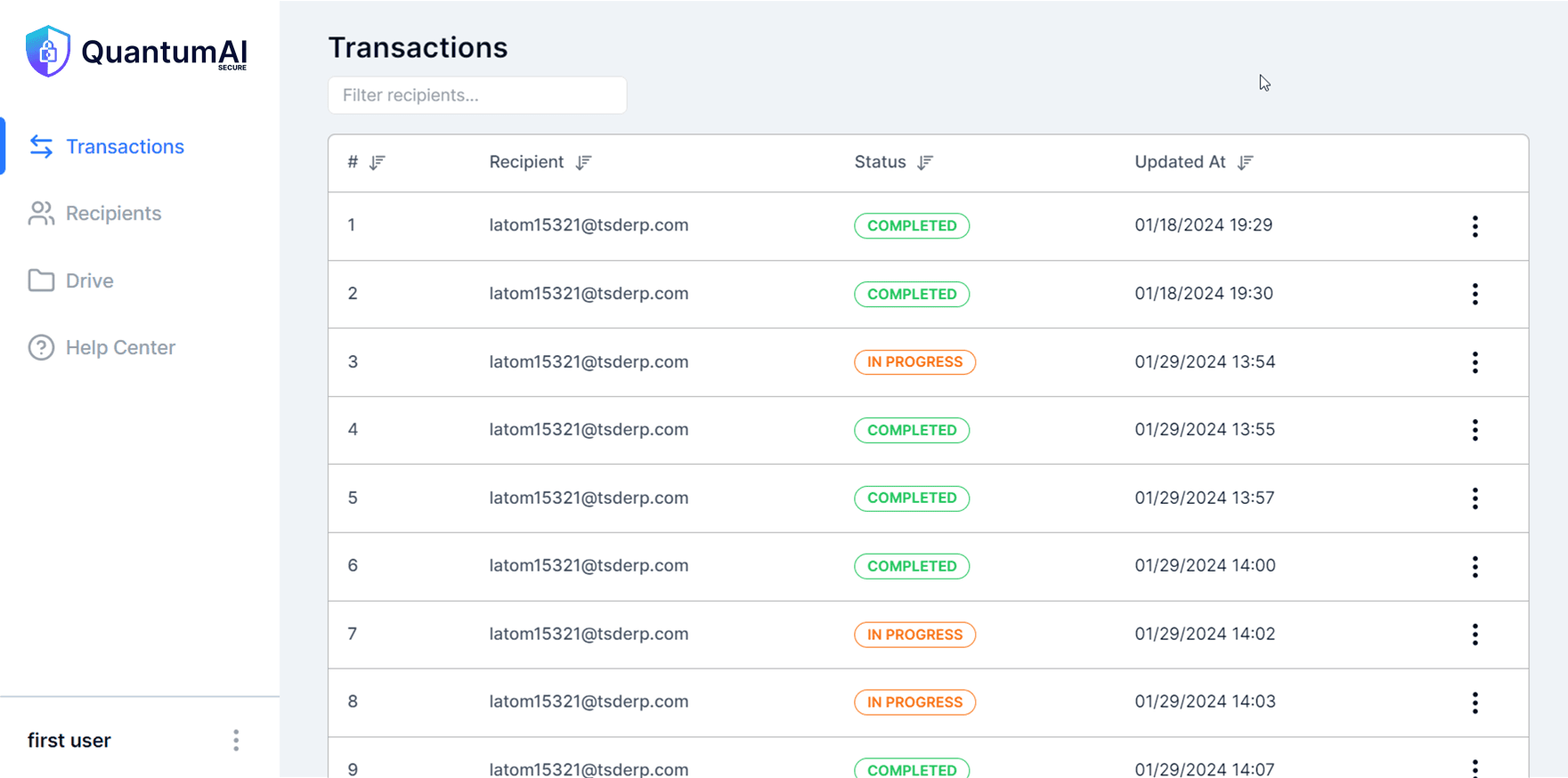
Task: Focus the Filter recipients input field
Action: coord(477,95)
